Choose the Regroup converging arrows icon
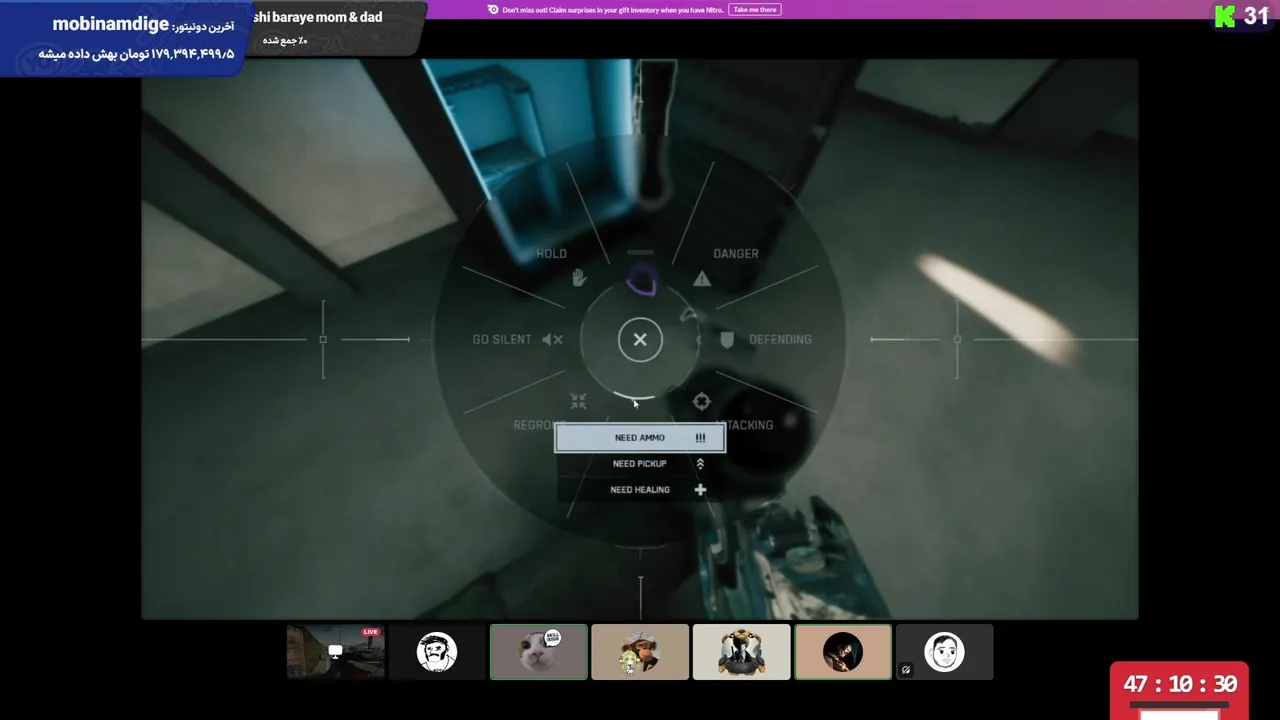This screenshot has width=1280, height=720. 578,401
